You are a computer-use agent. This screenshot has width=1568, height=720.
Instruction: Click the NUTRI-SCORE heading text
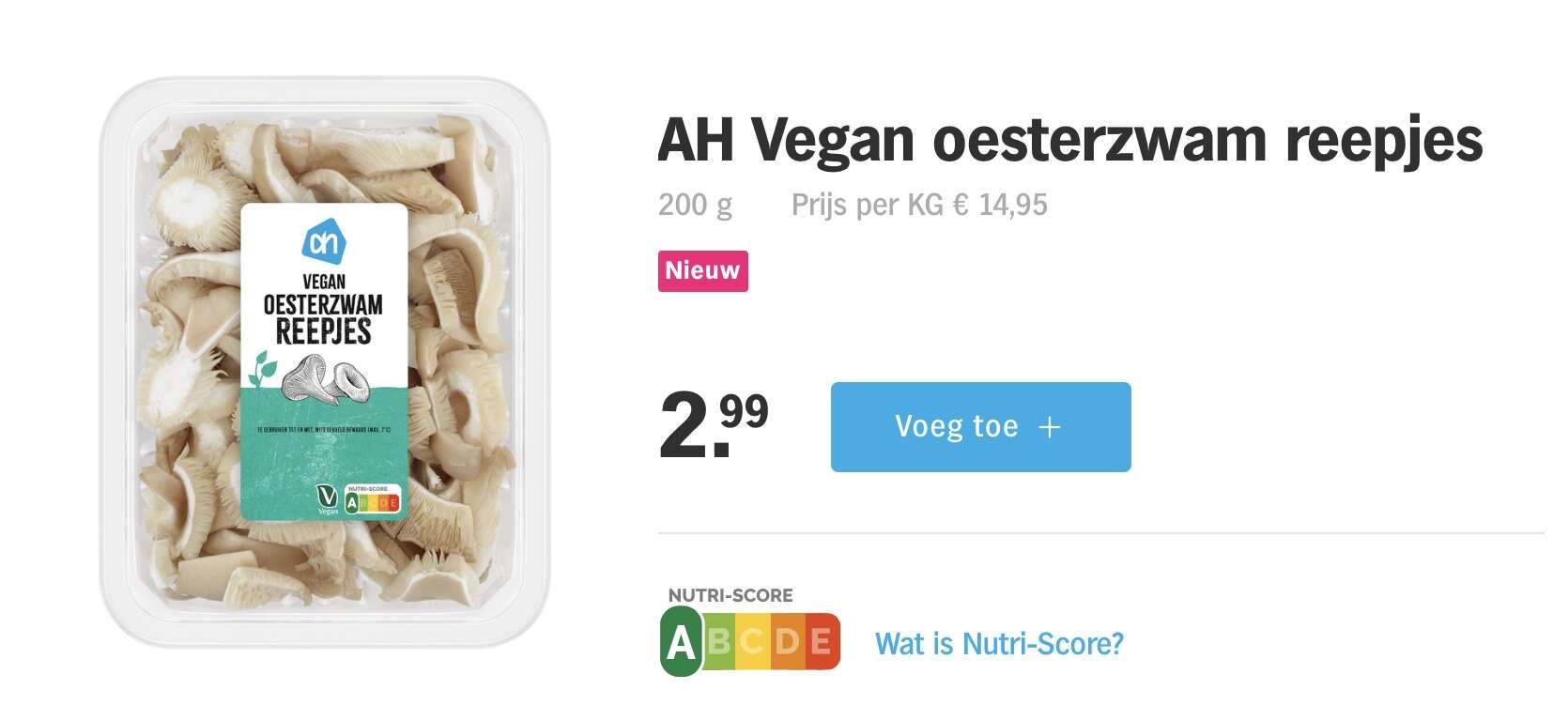[730, 595]
